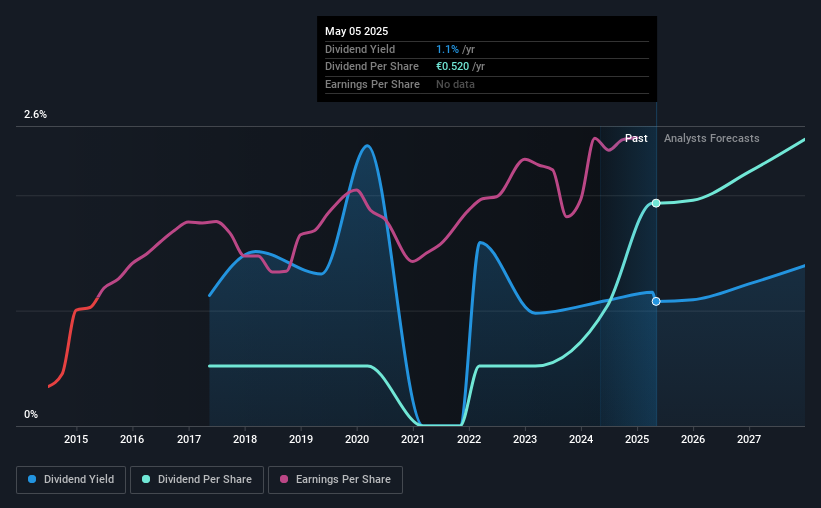Click the 2.6% y-axis label
821x508 pixels.
[x=35, y=114]
